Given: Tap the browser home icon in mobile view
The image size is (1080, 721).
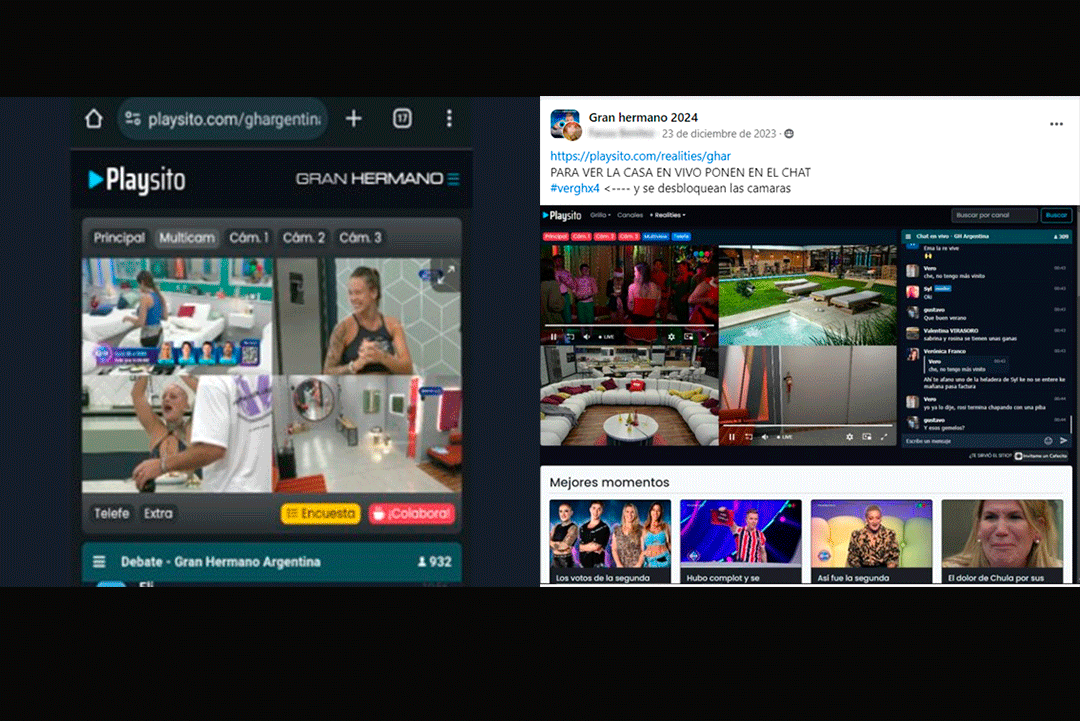Looking at the screenshot, I should point(94,119).
